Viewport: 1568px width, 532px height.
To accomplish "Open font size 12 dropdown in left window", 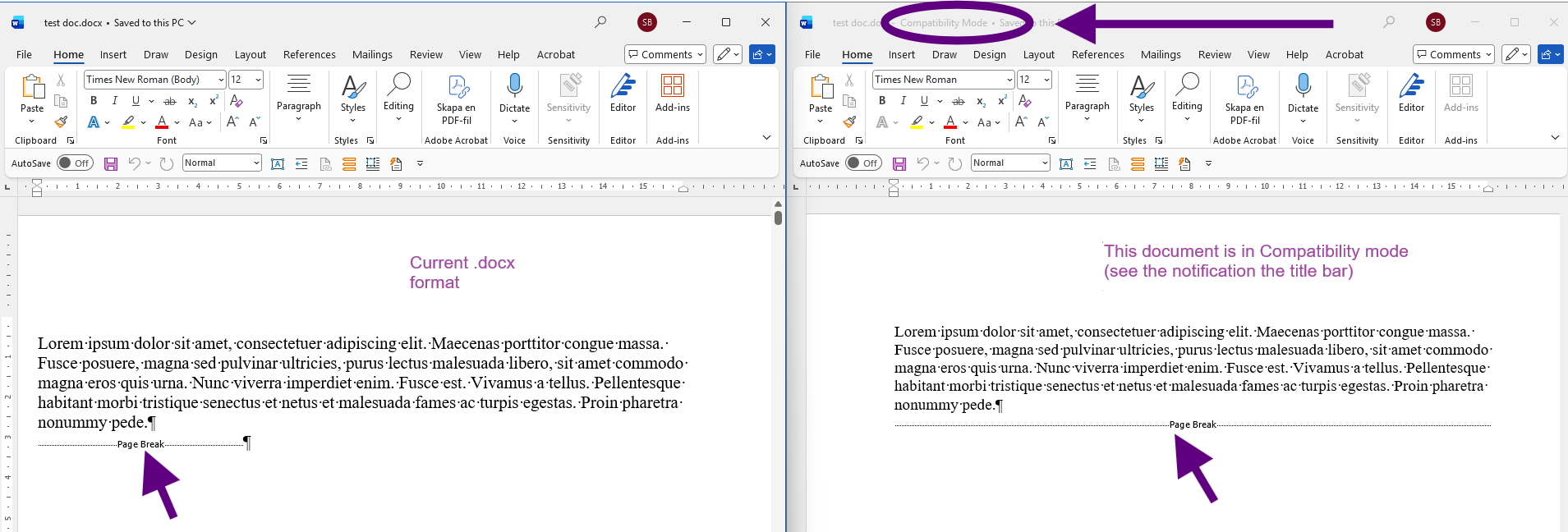I will click(x=258, y=80).
